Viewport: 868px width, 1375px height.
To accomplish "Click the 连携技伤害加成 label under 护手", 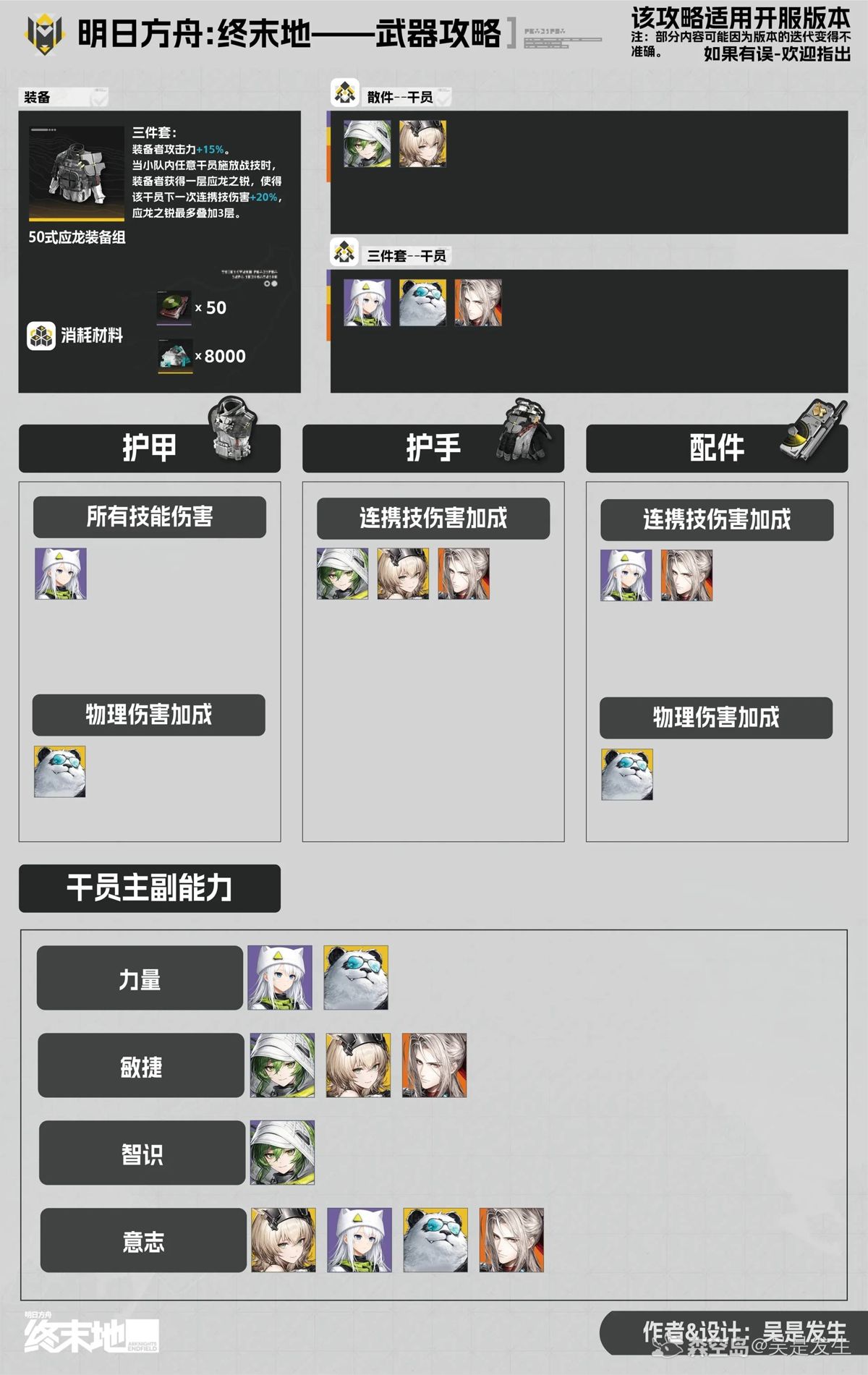I will coord(433,518).
